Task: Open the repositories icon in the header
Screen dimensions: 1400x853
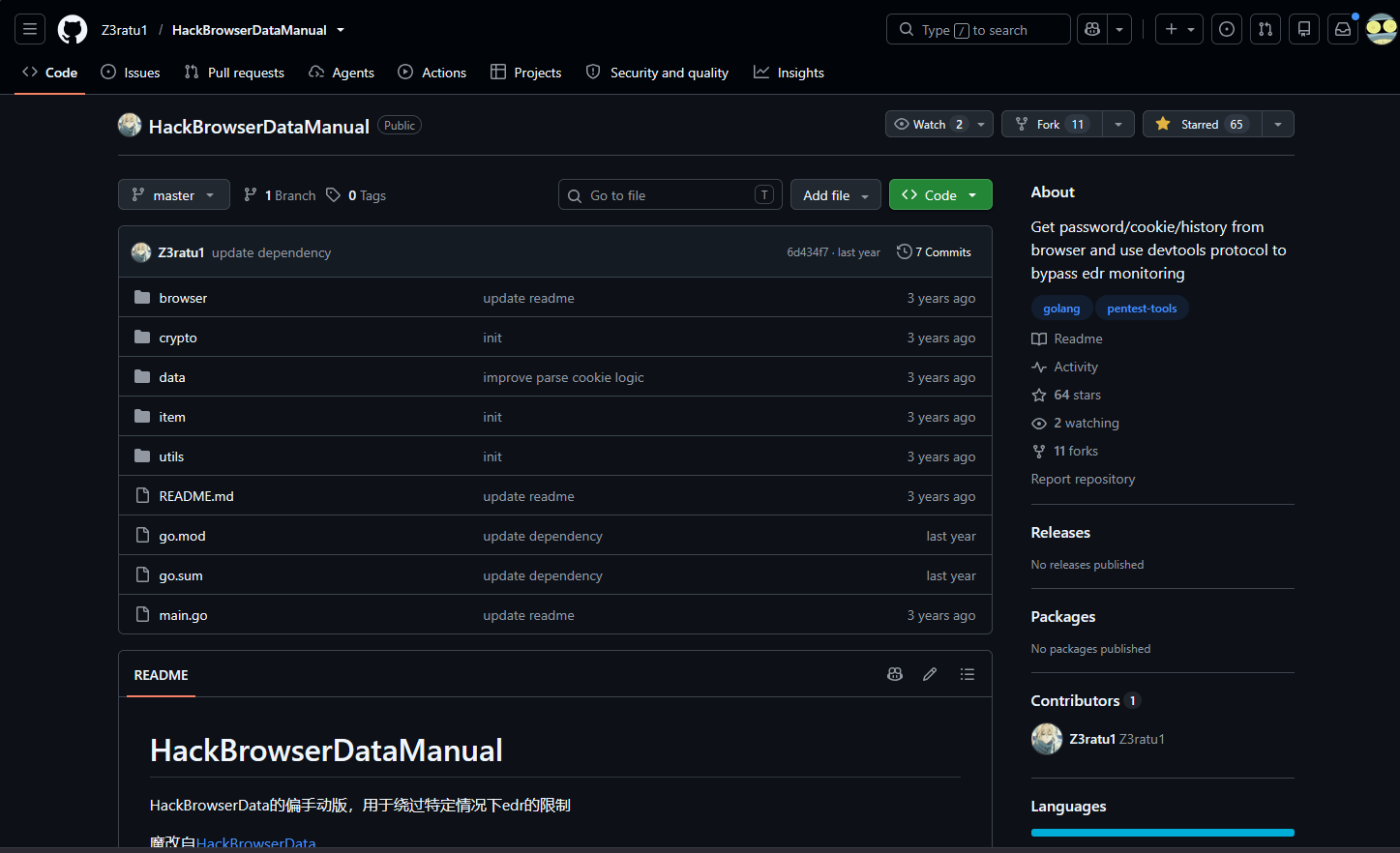Action: [1304, 30]
